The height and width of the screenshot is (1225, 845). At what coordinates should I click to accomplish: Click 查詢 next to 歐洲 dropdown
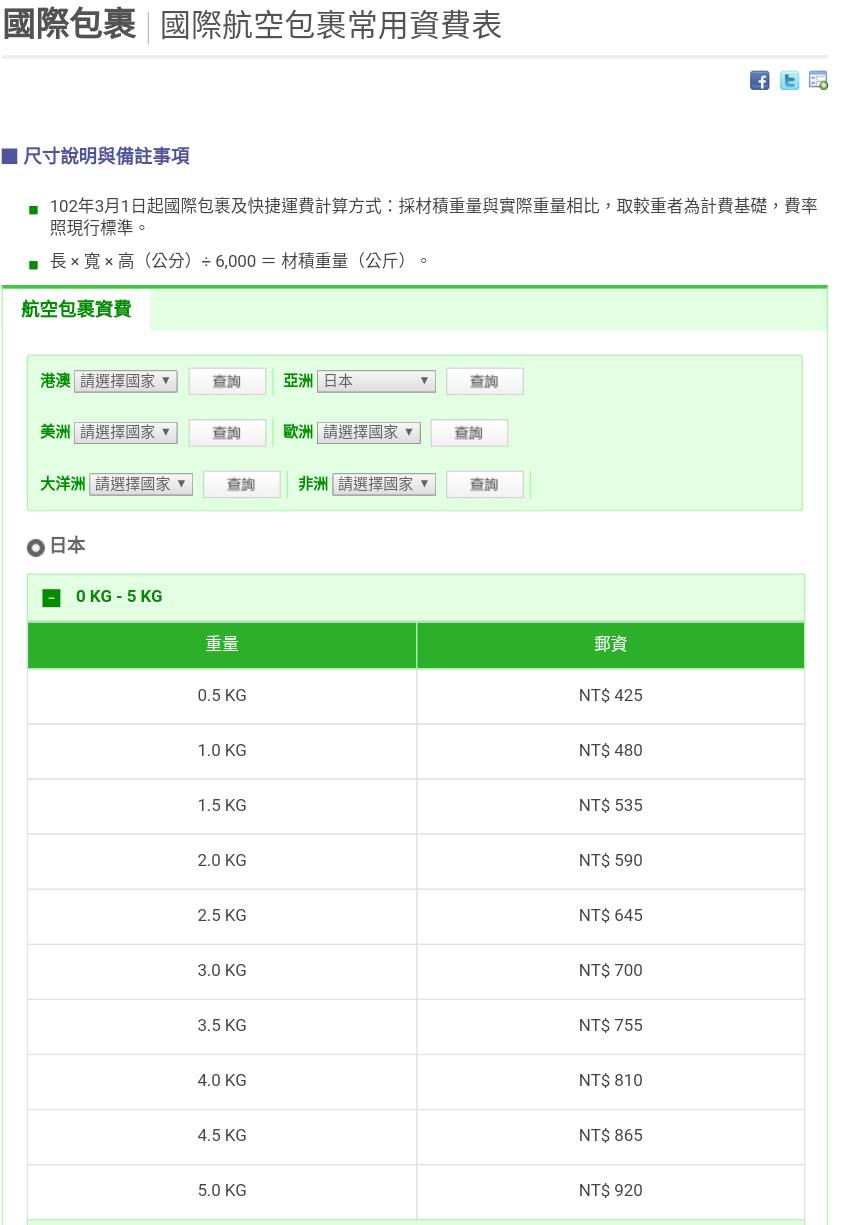coord(468,433)
